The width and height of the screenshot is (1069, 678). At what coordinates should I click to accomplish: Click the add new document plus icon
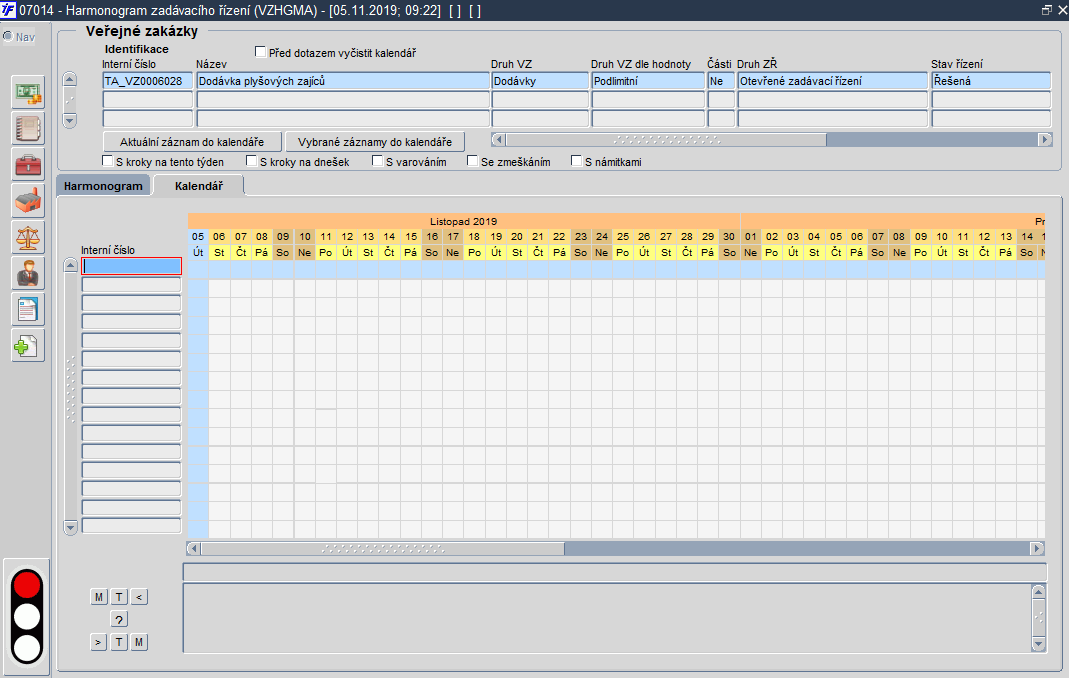coord(28,346)
